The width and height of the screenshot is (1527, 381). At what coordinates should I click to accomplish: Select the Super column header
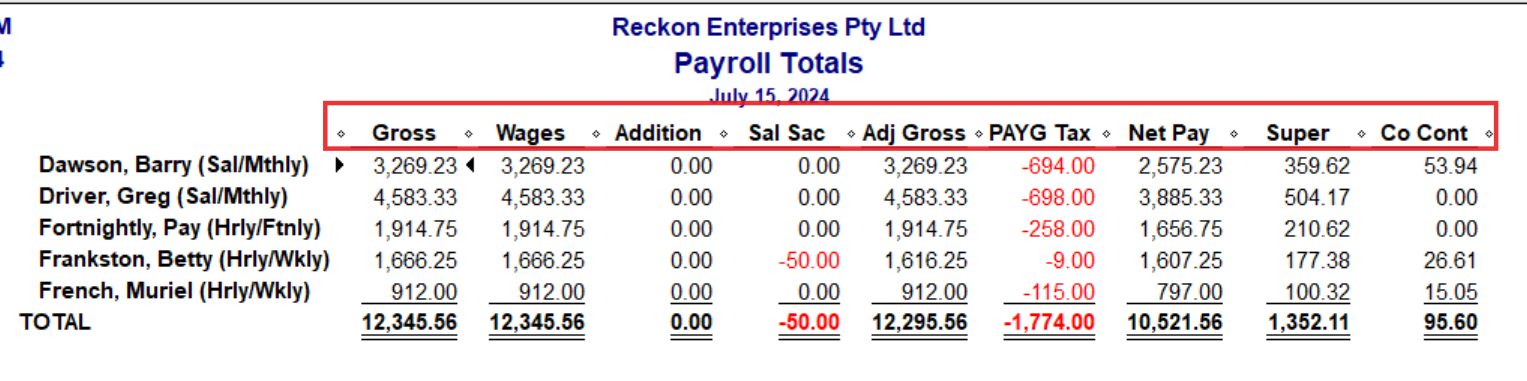tap(1297, 133)
